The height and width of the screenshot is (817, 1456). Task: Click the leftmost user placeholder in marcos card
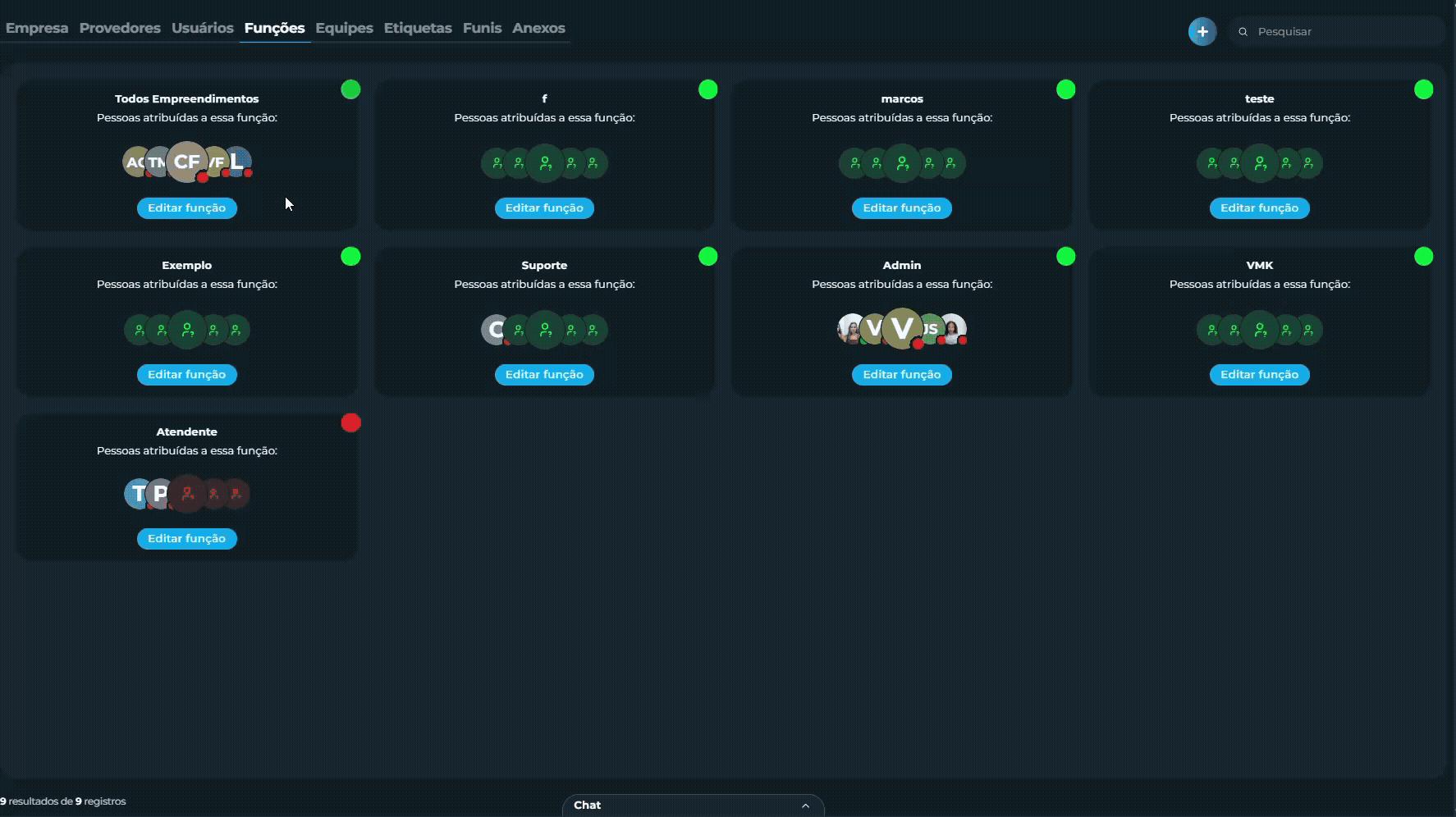click(854, 163)
